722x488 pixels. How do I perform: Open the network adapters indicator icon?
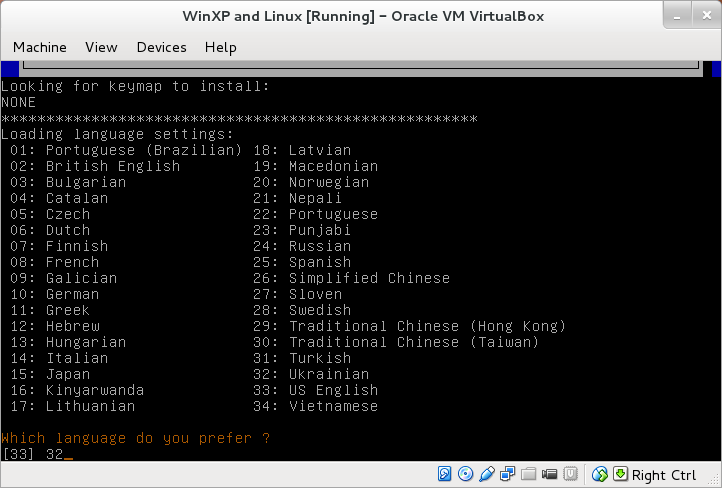(x=508, y=474)
